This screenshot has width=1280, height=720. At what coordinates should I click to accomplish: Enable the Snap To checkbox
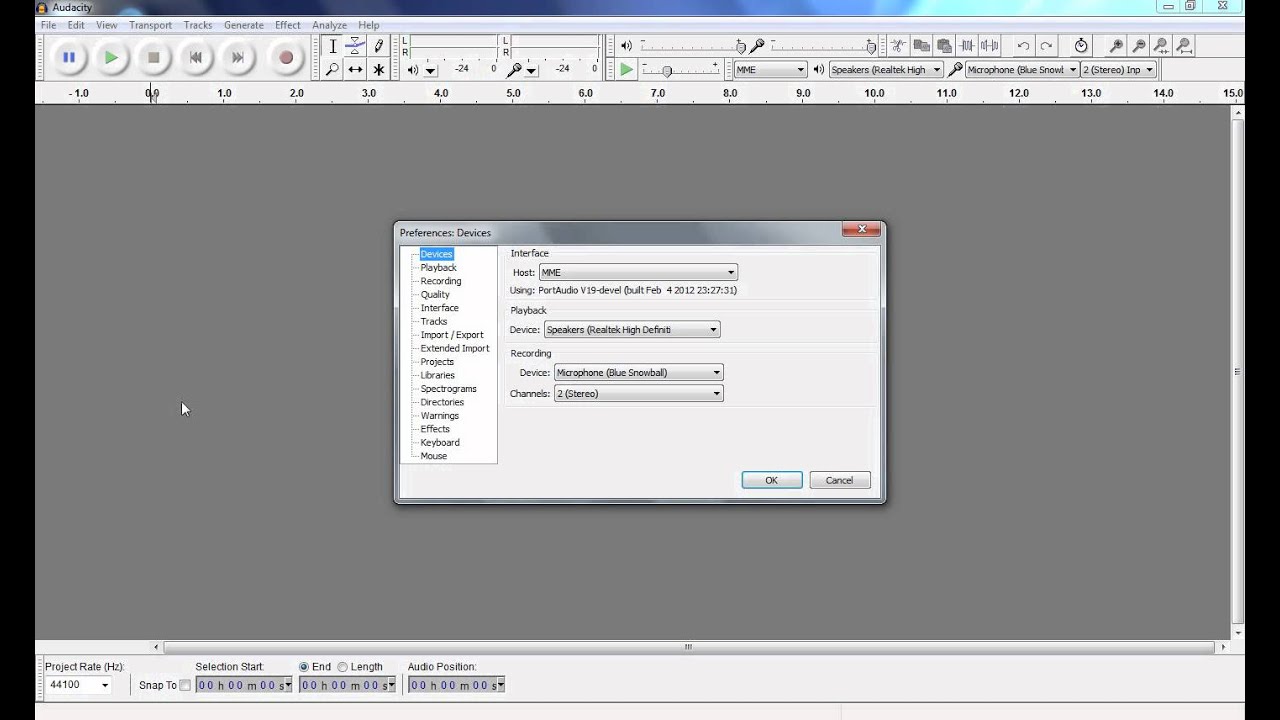click(185, 685)
